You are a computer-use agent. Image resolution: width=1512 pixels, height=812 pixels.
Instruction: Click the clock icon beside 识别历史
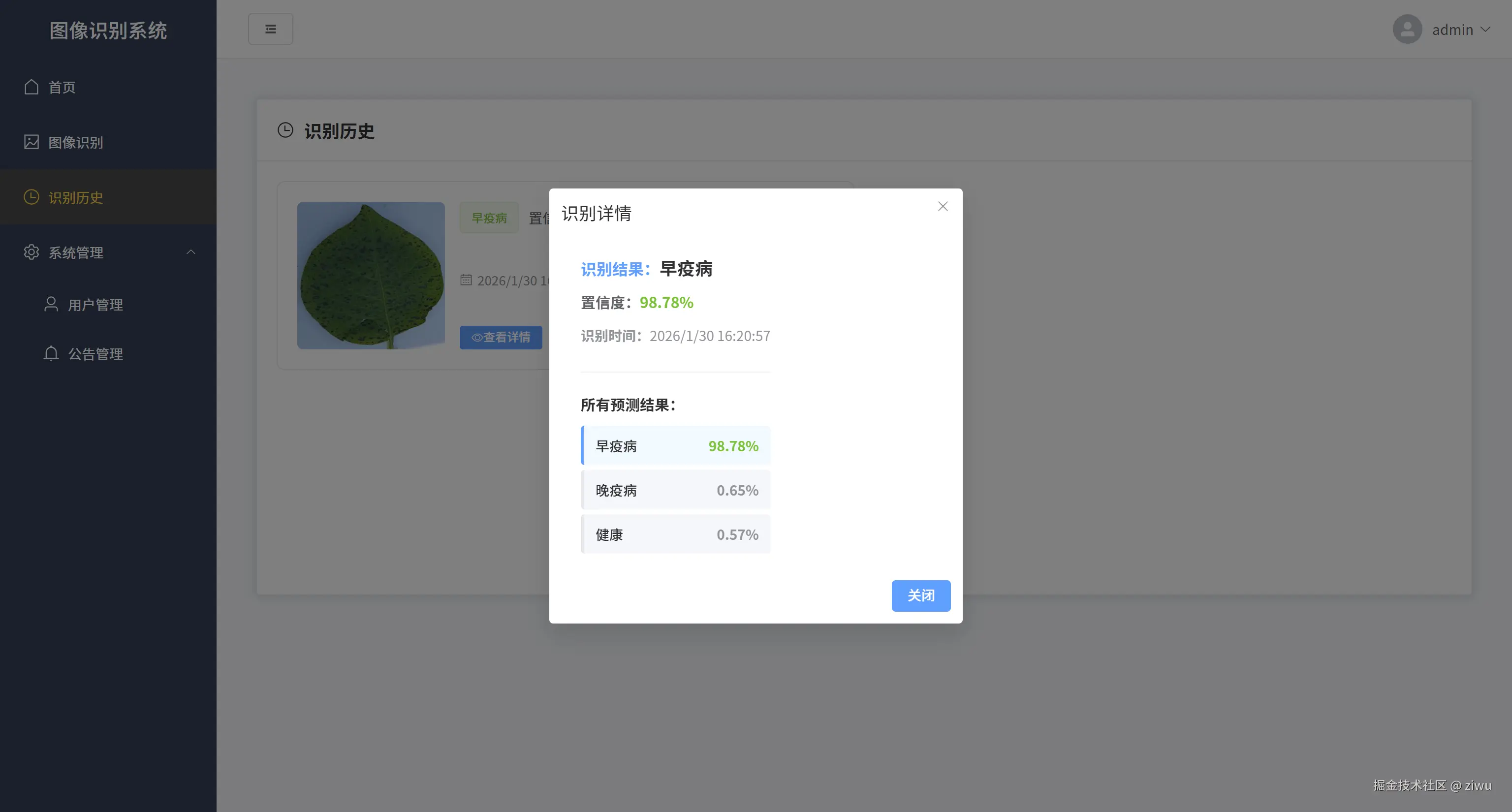coord(31,197)
